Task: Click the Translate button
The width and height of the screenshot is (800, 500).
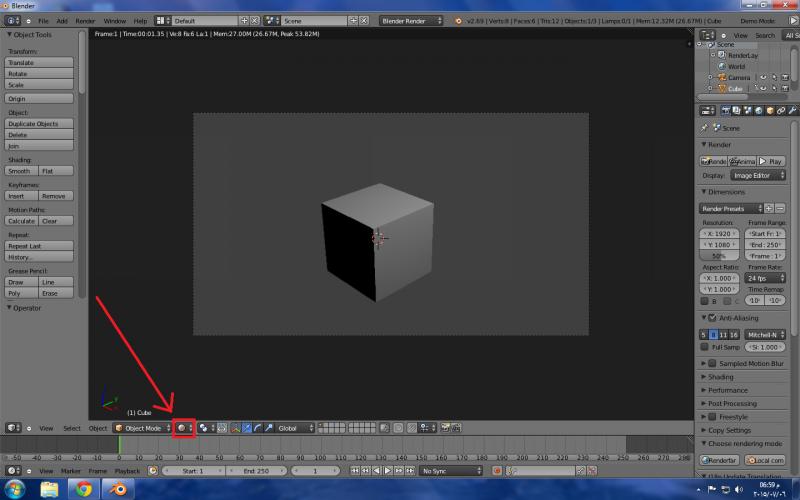Action: pyautogui.click(x=39, y=62)
